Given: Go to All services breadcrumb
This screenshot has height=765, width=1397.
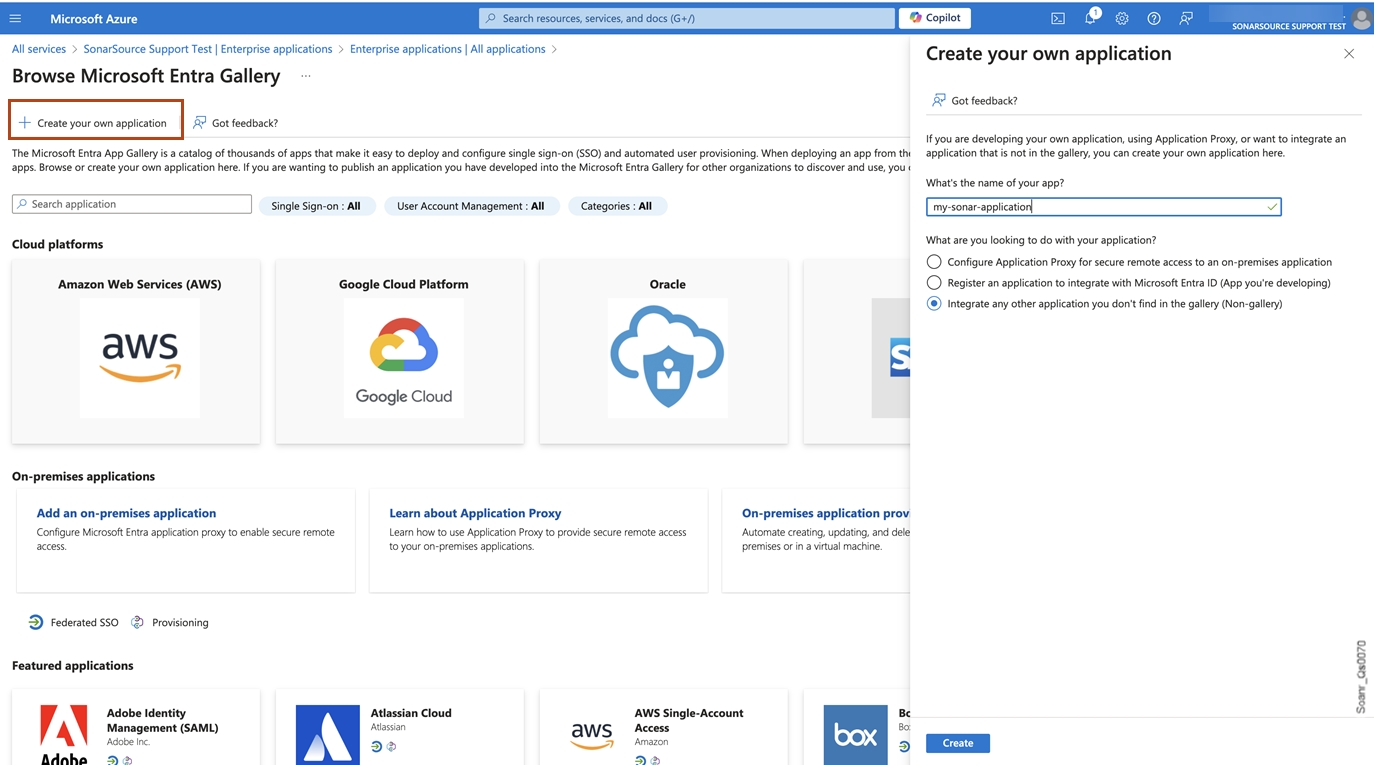Looking at the screenshot, I should (x=38, y=48).
